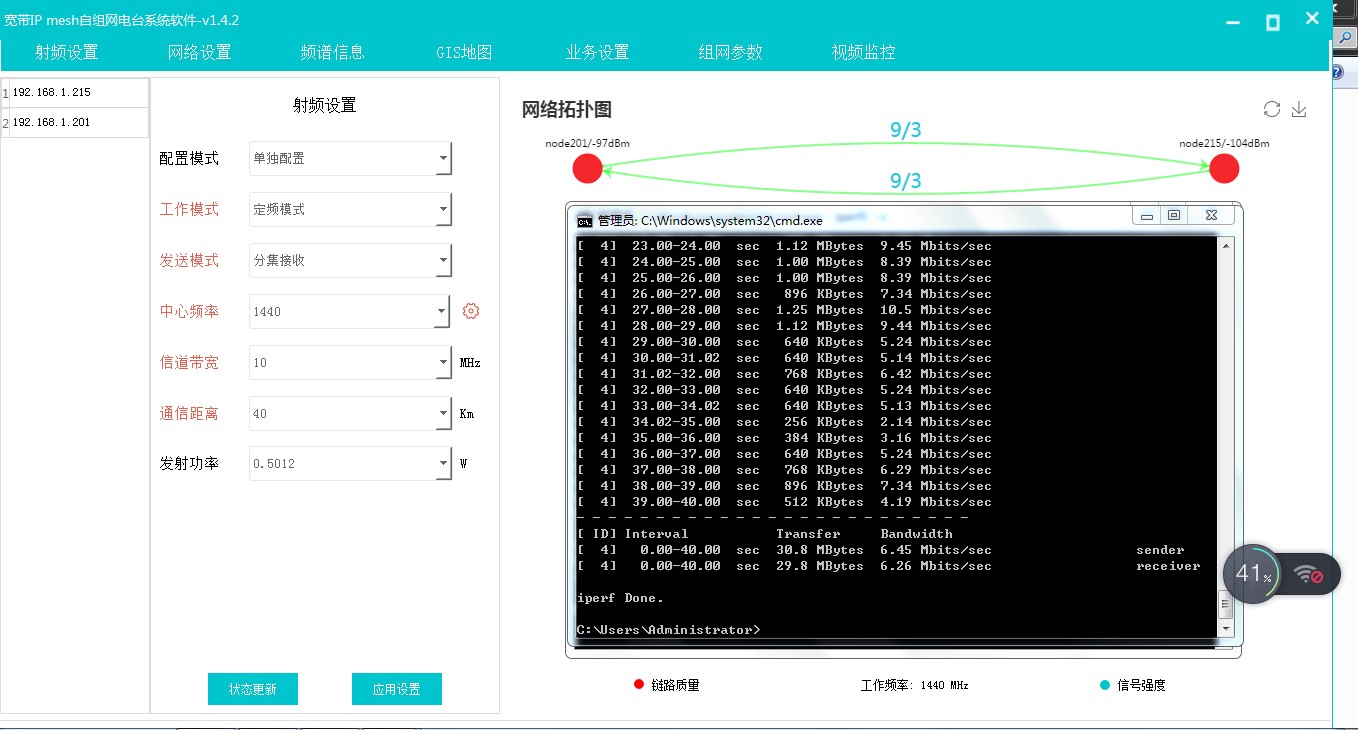Click the node201/-97dBm label
Viewport: 1358px width, 730px height.
[x=587, y=143]
